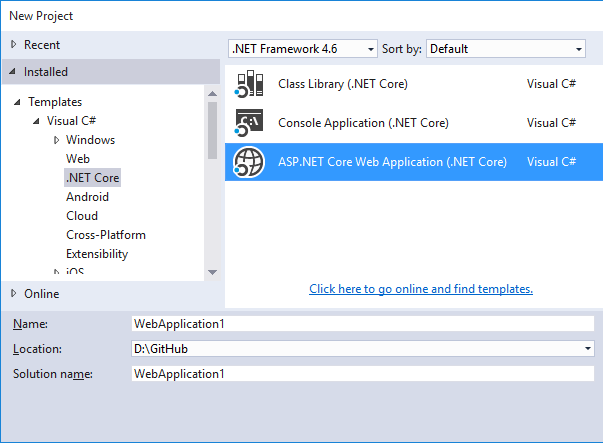
Task: Select the Windows templates category
Action: (90, 140)
